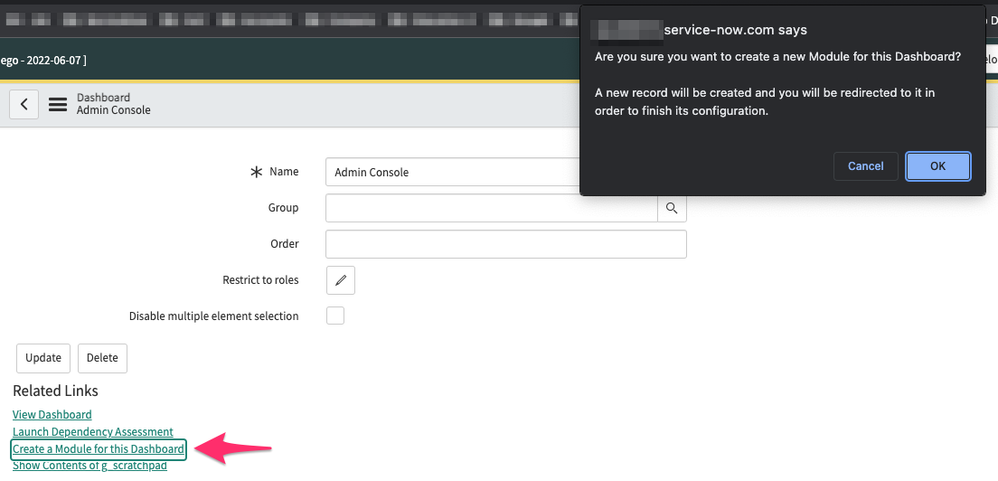
Task: Open the View Dashboard link
Action: [x=52, y=415]
